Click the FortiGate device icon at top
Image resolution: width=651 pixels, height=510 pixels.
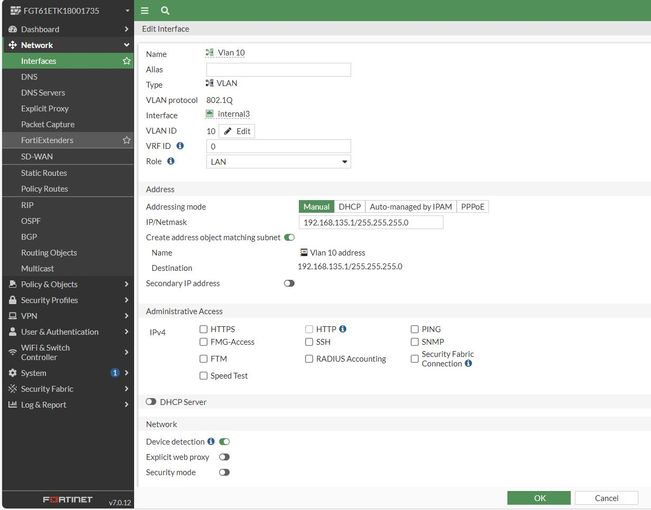15,10
